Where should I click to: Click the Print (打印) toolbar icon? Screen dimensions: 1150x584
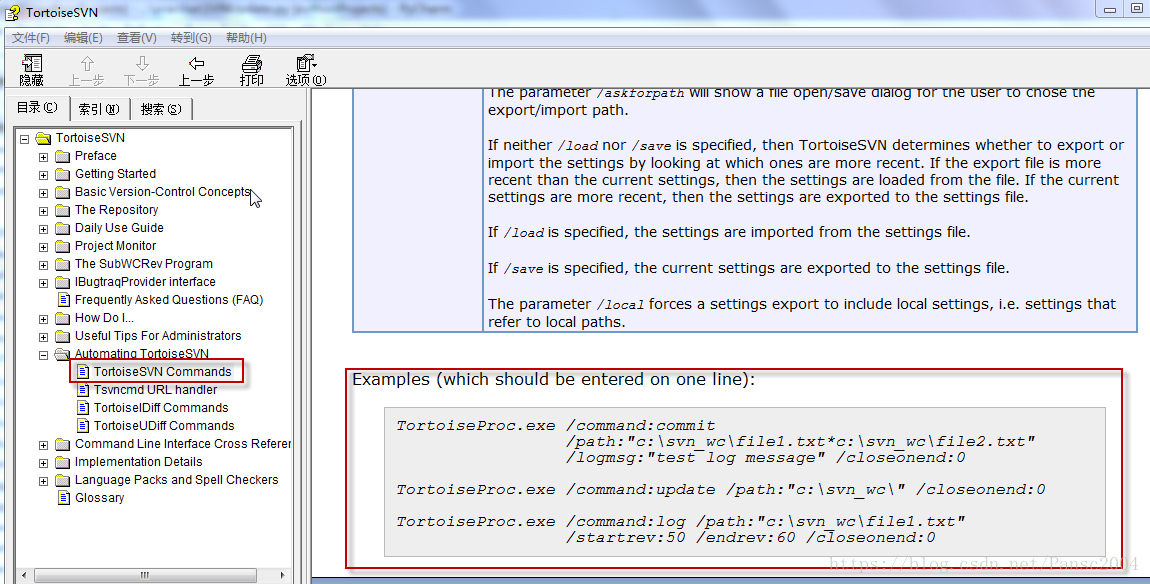pos(252,63)
